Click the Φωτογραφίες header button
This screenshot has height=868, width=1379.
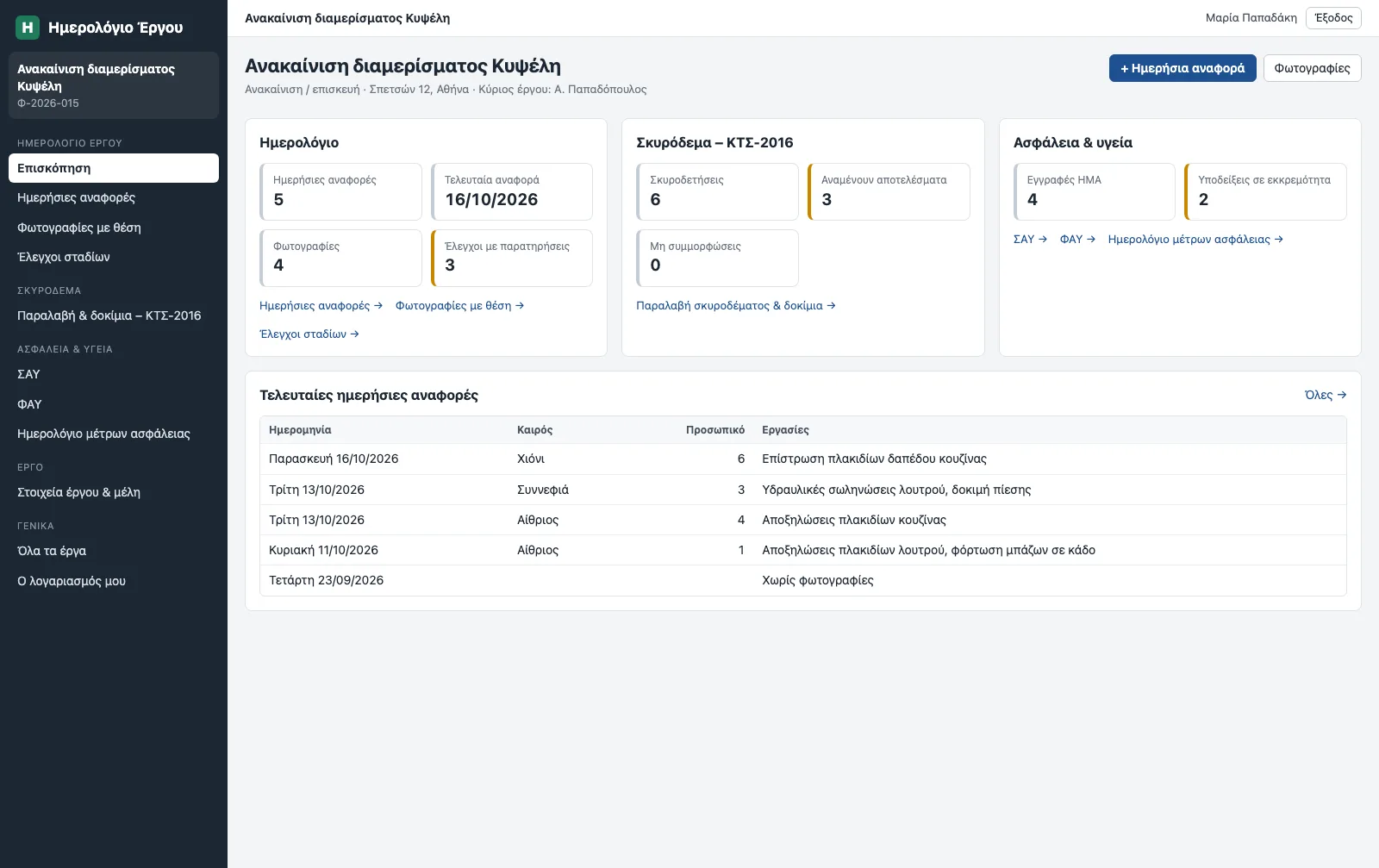coord(1312,68)
